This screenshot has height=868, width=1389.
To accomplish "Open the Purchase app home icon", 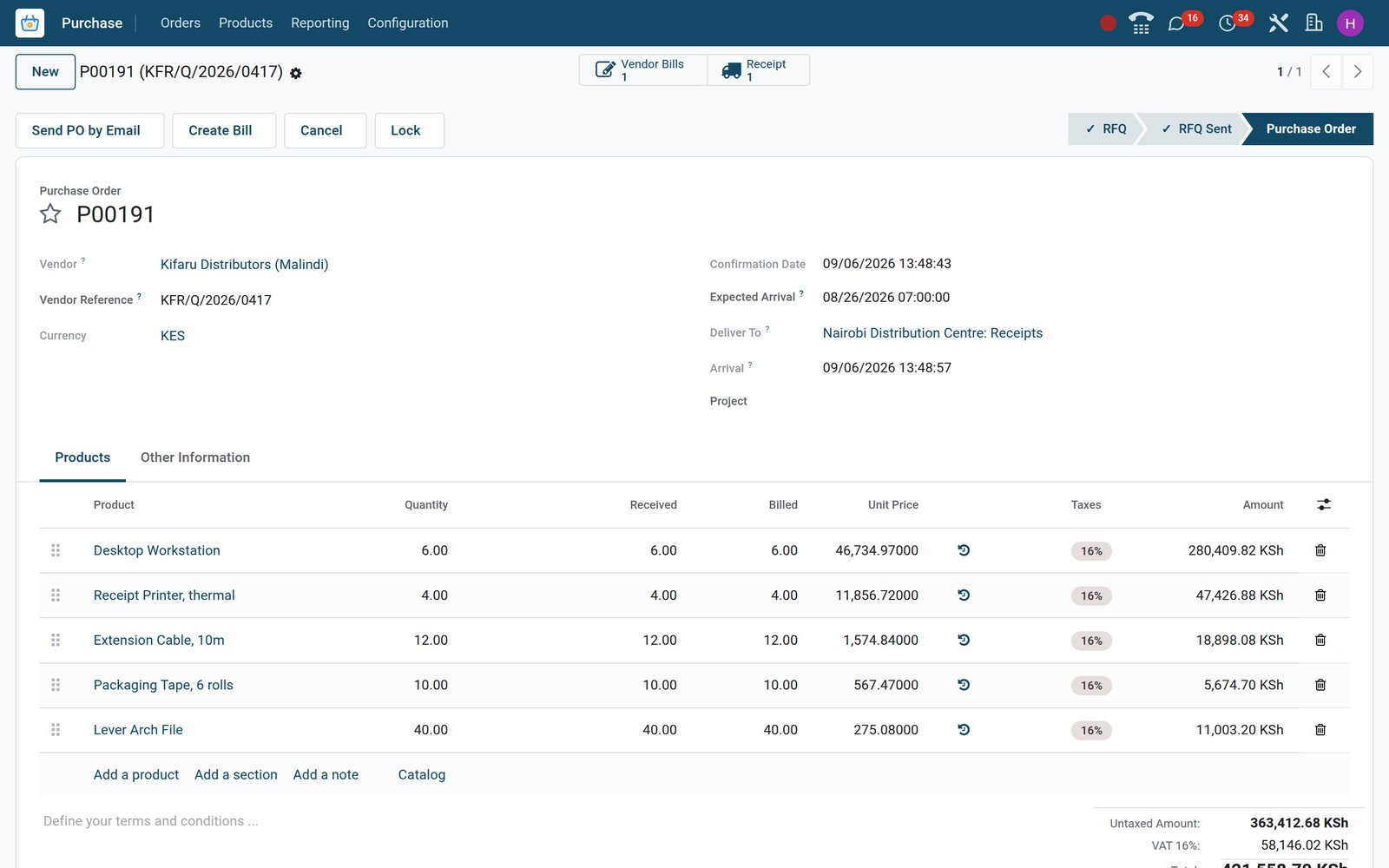I will (30, 23).
